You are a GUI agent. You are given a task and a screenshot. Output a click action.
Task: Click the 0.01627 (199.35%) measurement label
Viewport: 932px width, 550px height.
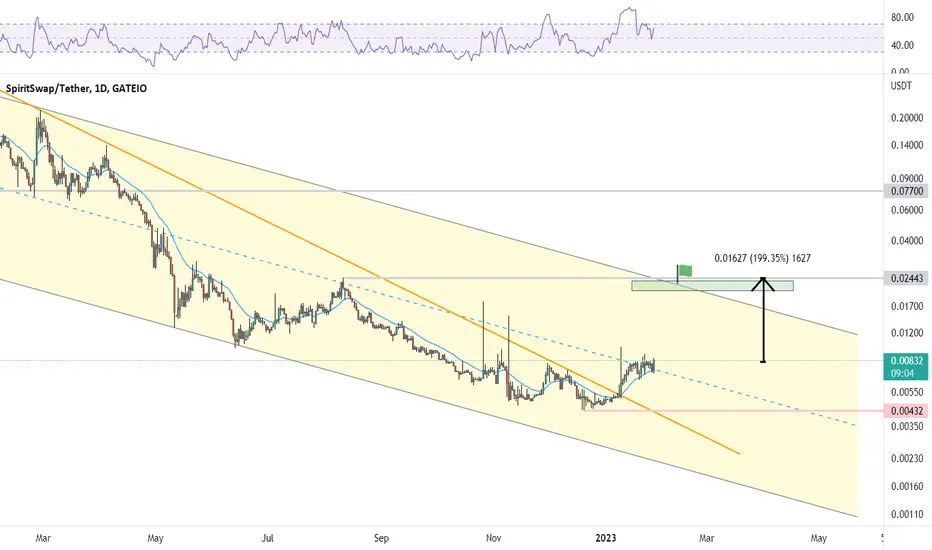(762, 258)
